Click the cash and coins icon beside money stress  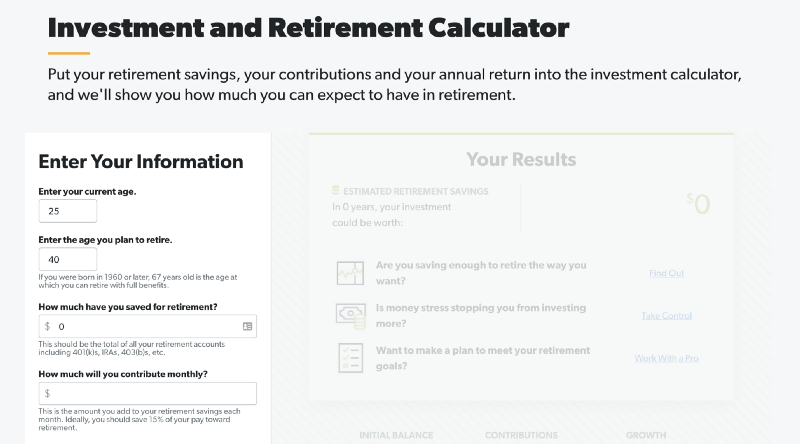pyautogui.click(x=351, y=316)
